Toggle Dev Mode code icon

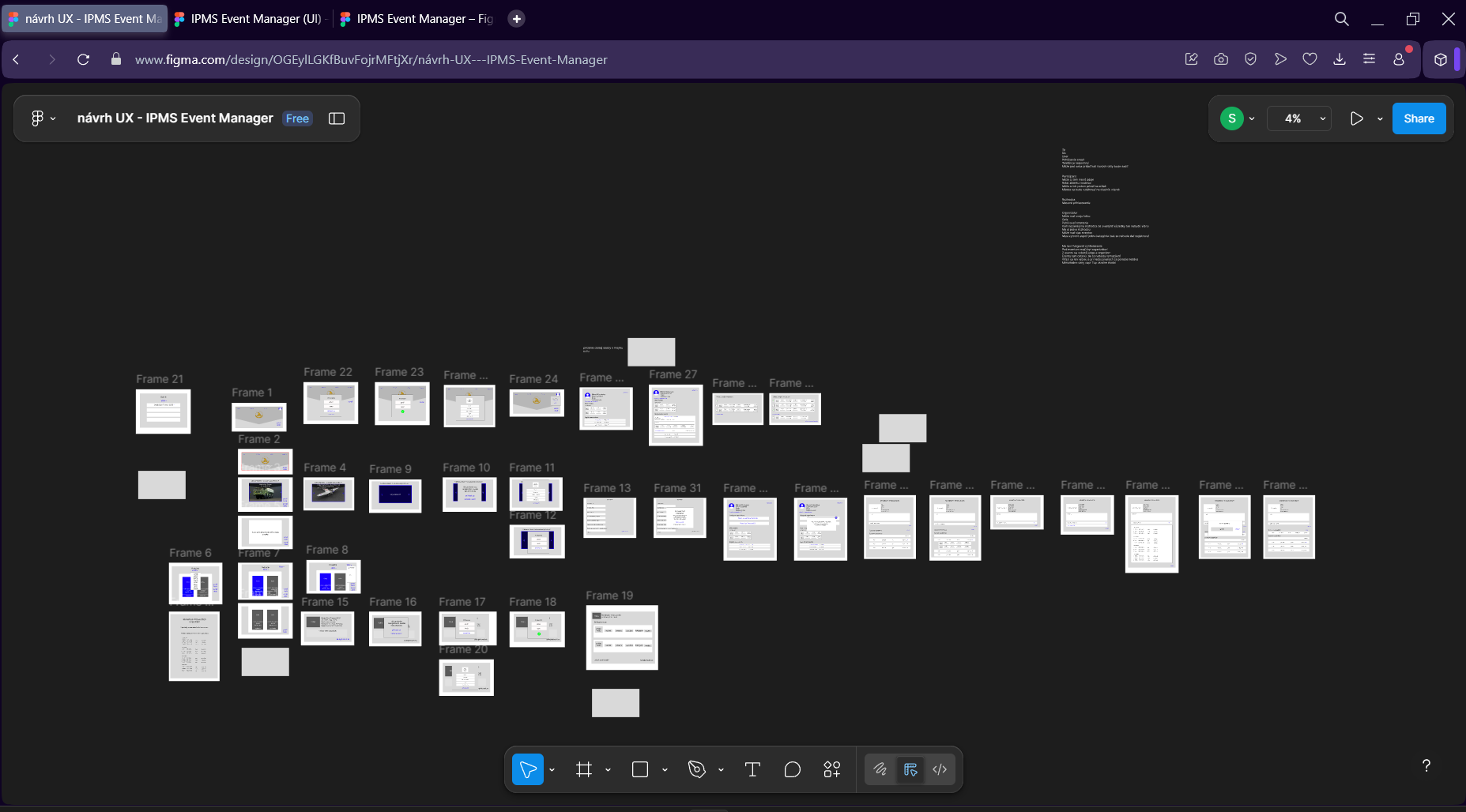(x=940, y=769)
